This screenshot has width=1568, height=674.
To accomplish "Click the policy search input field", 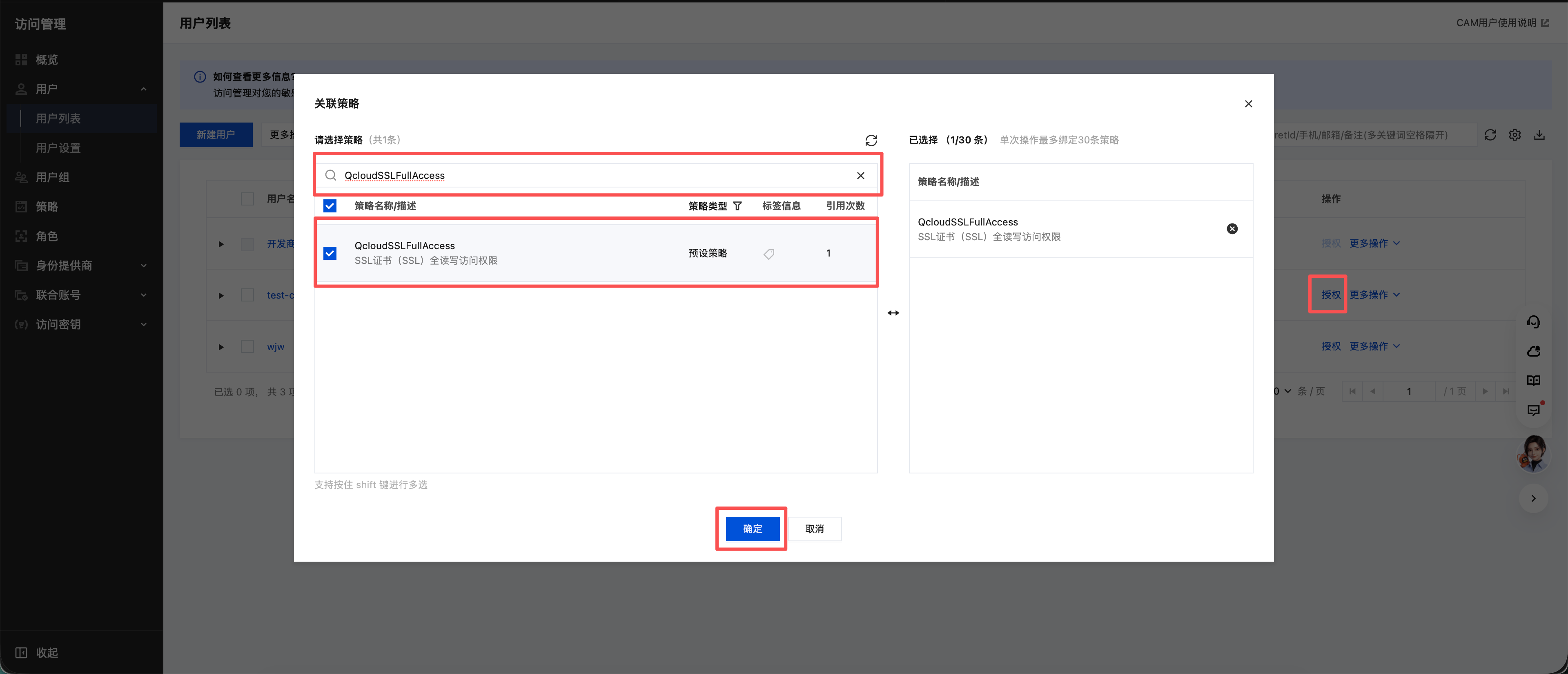I will point(597,175).
